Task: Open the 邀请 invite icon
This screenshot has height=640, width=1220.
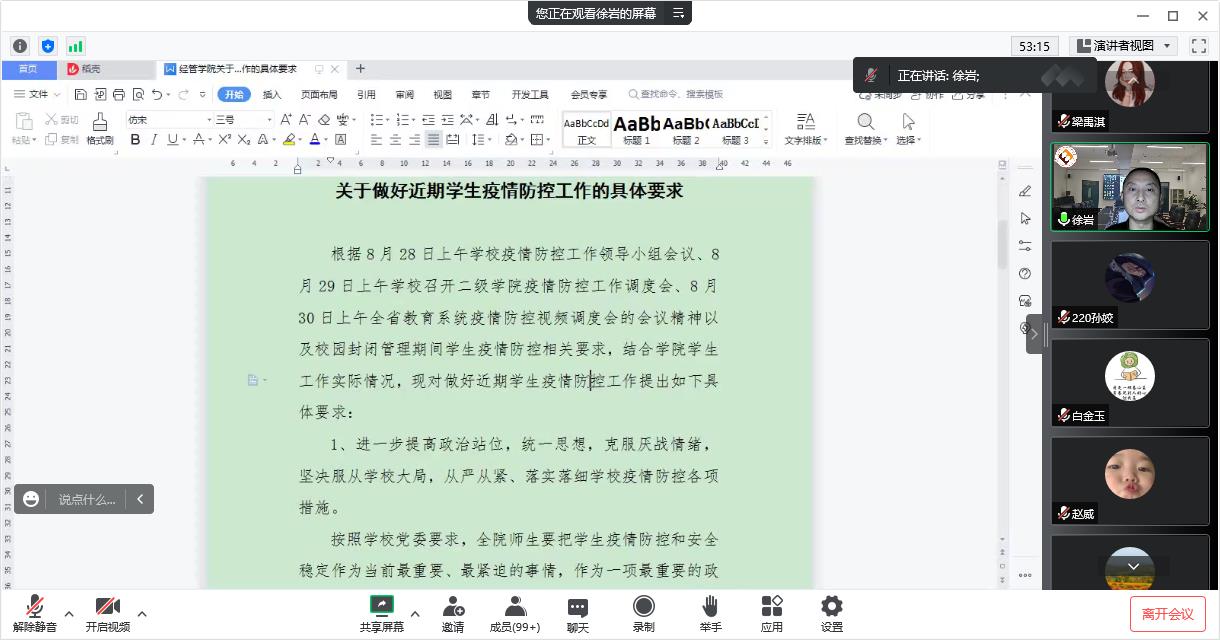Action: tap(452, 612)
